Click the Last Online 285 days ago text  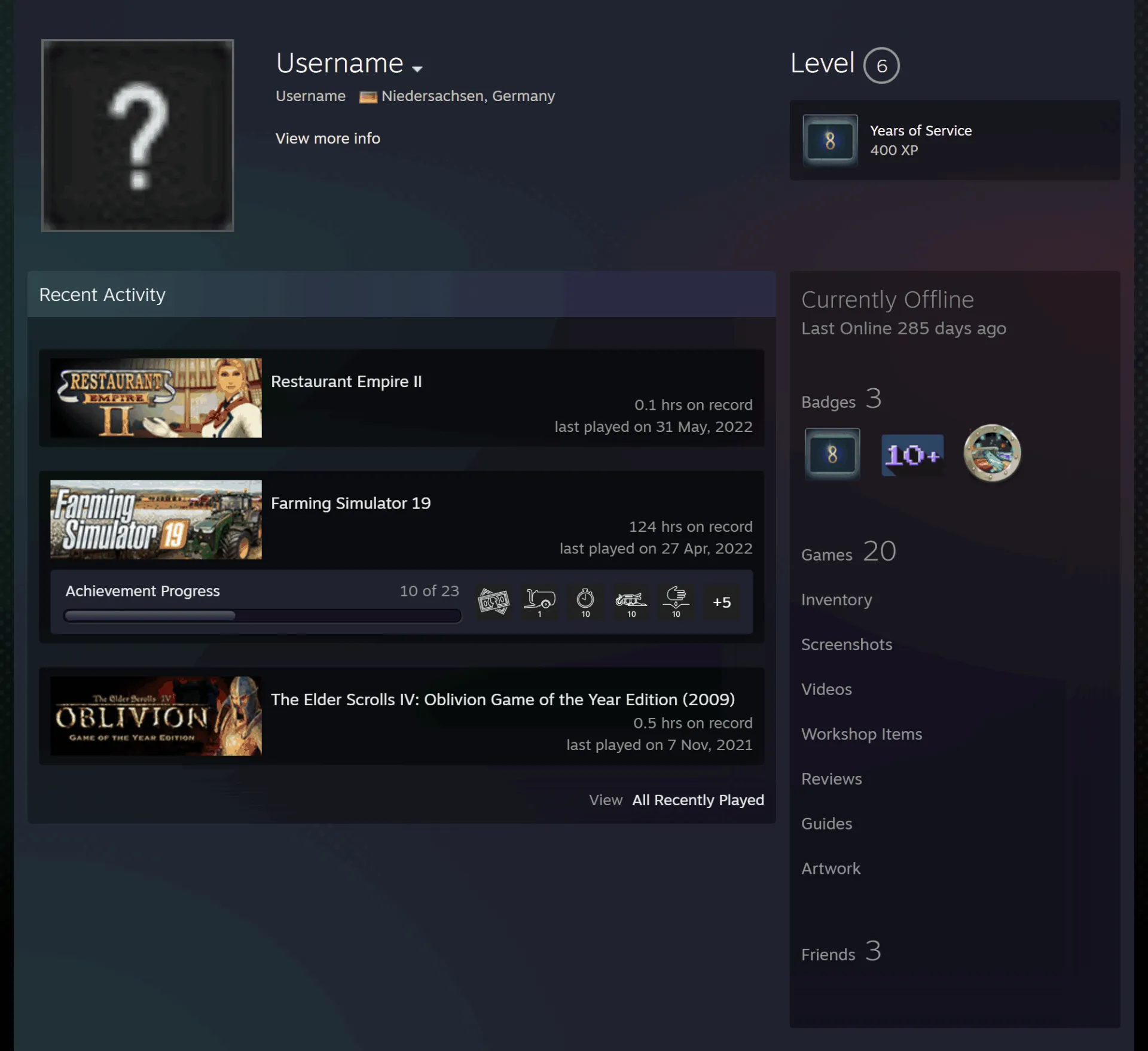(x=903, y=328)
